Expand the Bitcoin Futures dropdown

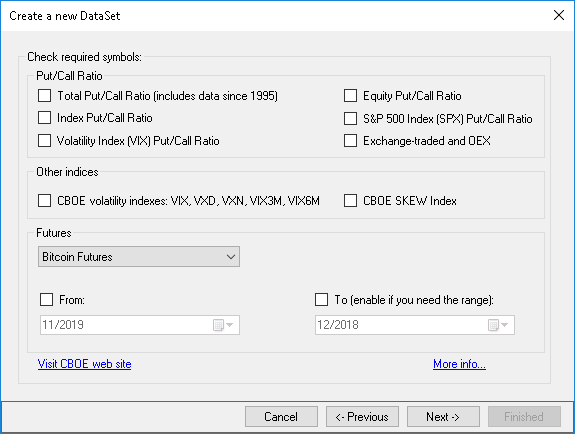pyautogui.click(x=139, y=256)
